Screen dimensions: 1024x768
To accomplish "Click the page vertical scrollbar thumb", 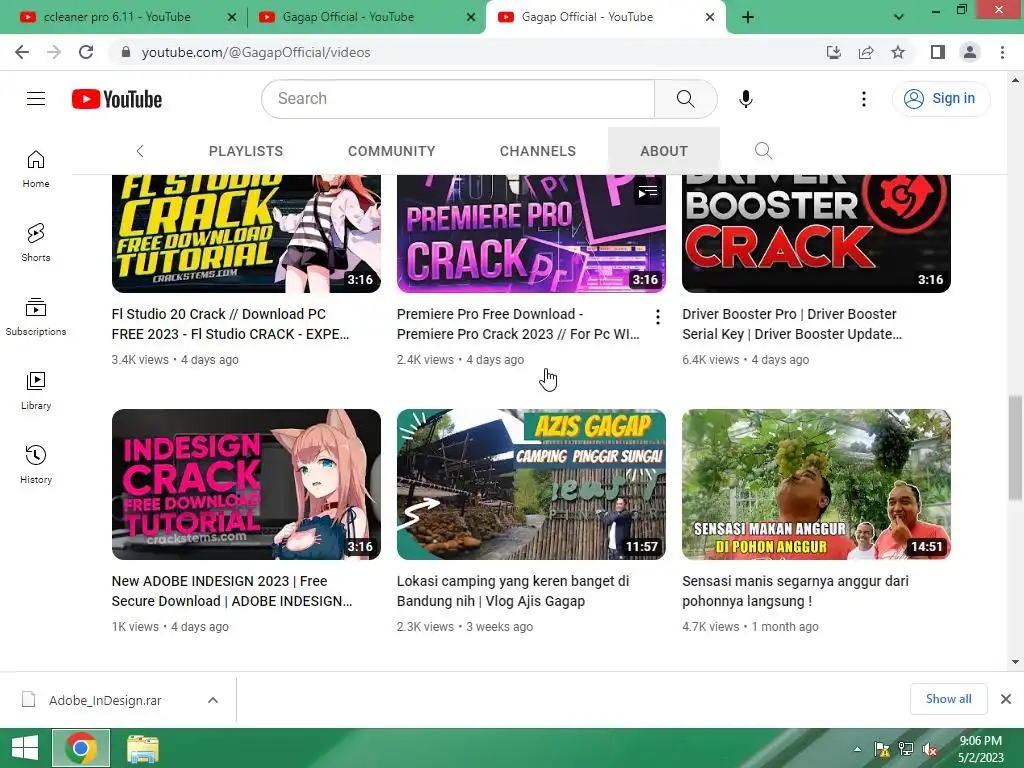I will [x=1015, y=448].
